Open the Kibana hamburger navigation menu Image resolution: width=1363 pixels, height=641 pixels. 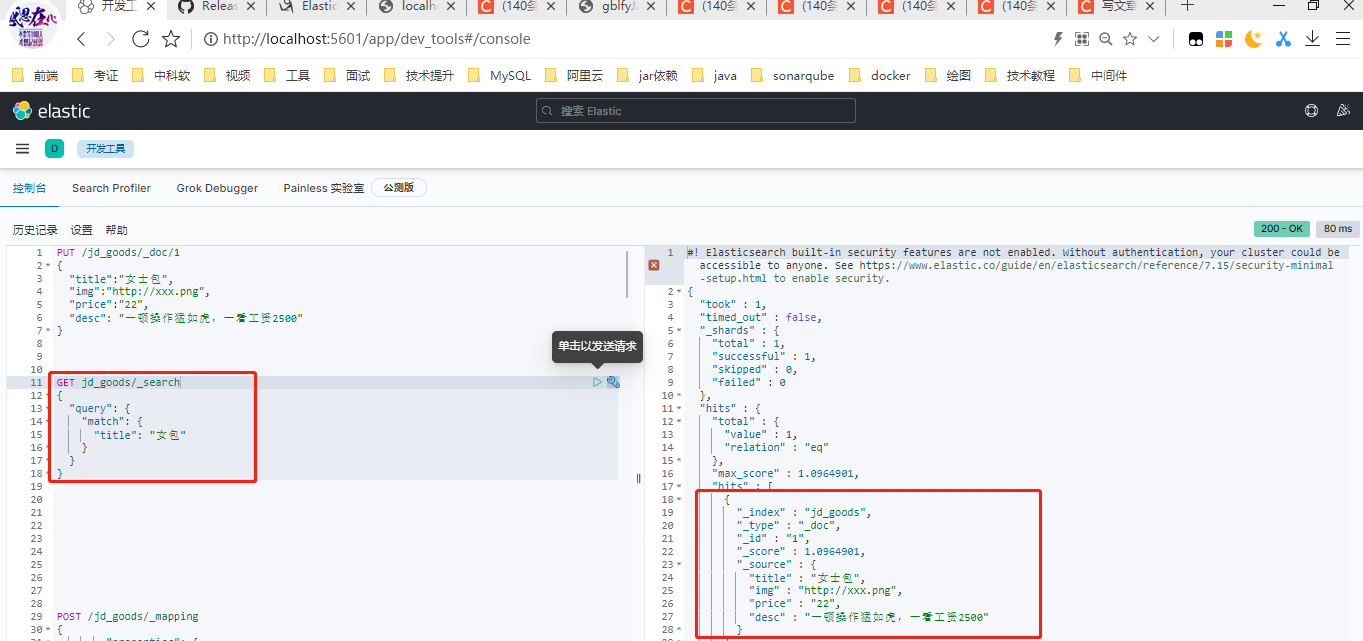[22, 149]
